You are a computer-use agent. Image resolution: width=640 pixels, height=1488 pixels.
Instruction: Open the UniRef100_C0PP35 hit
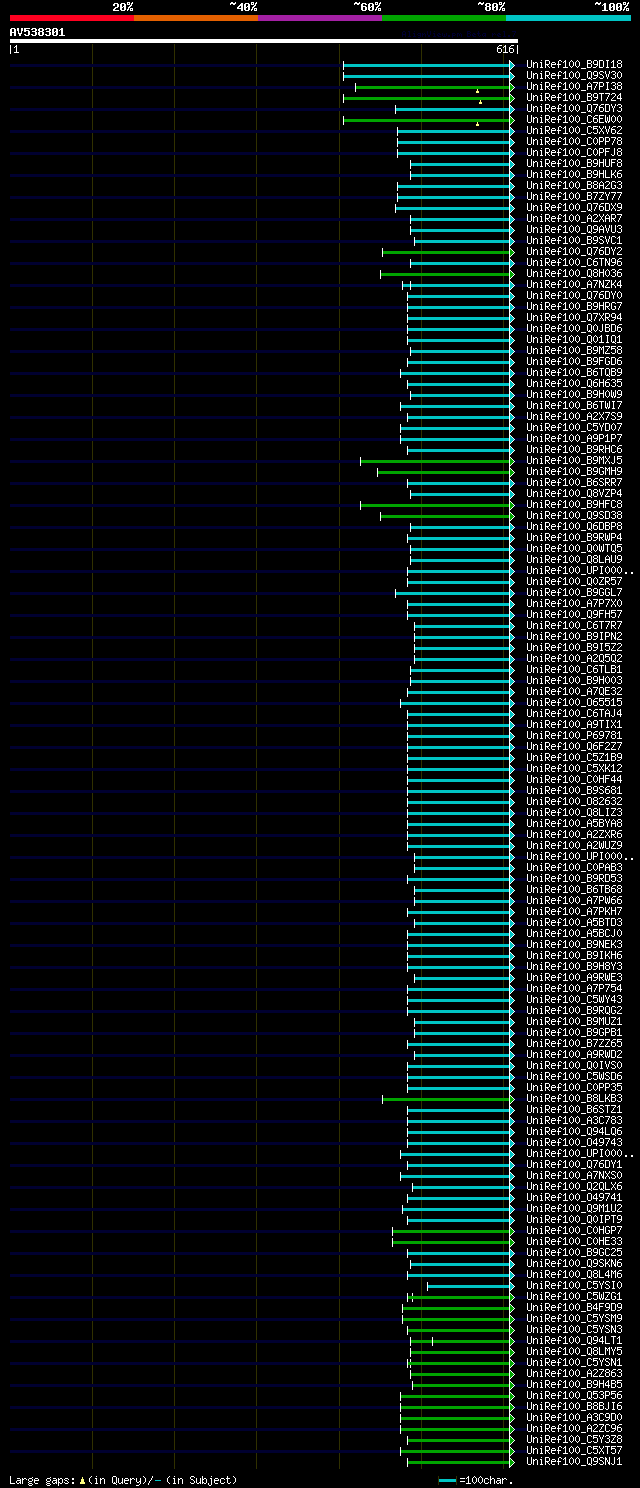574,1087
